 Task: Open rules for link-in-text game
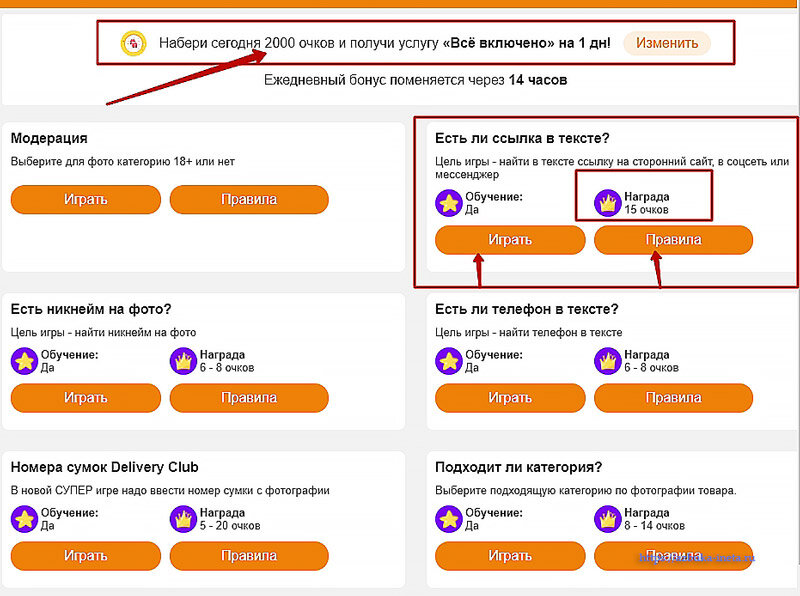click(x=673, y=239)
